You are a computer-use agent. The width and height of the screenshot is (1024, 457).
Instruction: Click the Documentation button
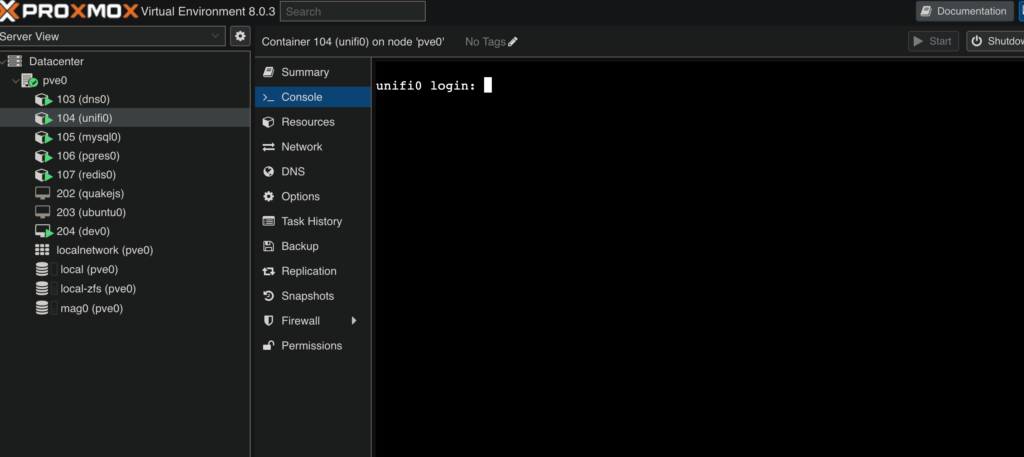[964, 11]
